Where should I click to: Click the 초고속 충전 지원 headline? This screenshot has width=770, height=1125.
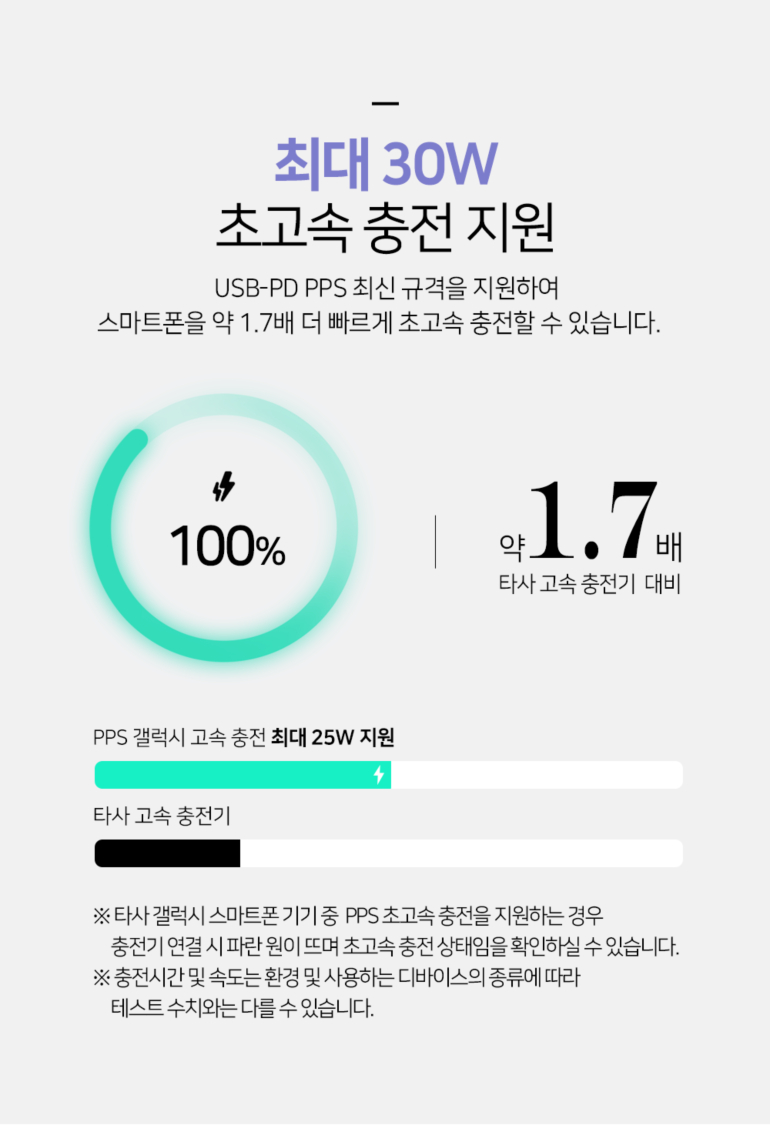point(385,228)
